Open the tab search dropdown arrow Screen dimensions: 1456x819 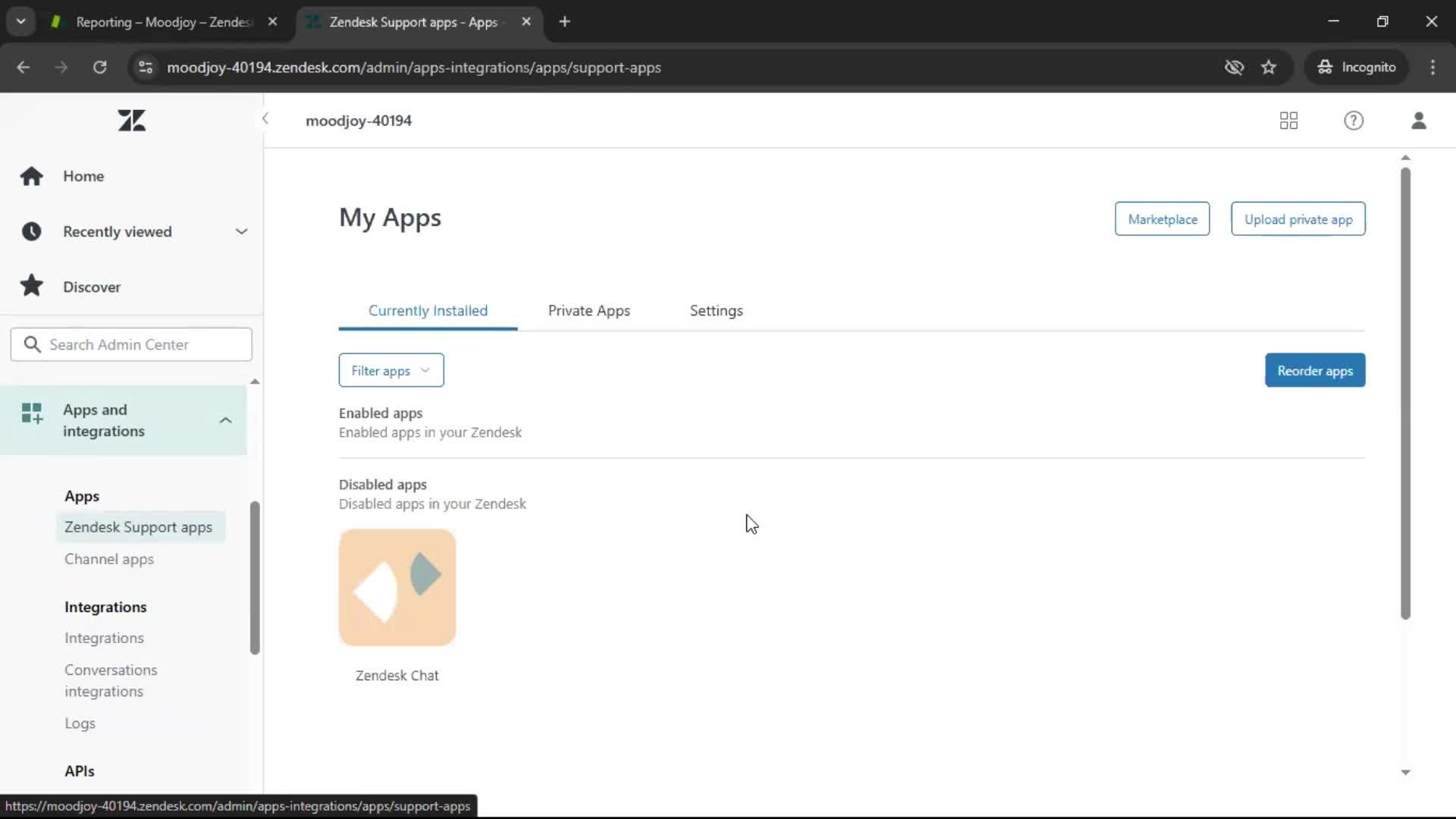tap(21, 22)
